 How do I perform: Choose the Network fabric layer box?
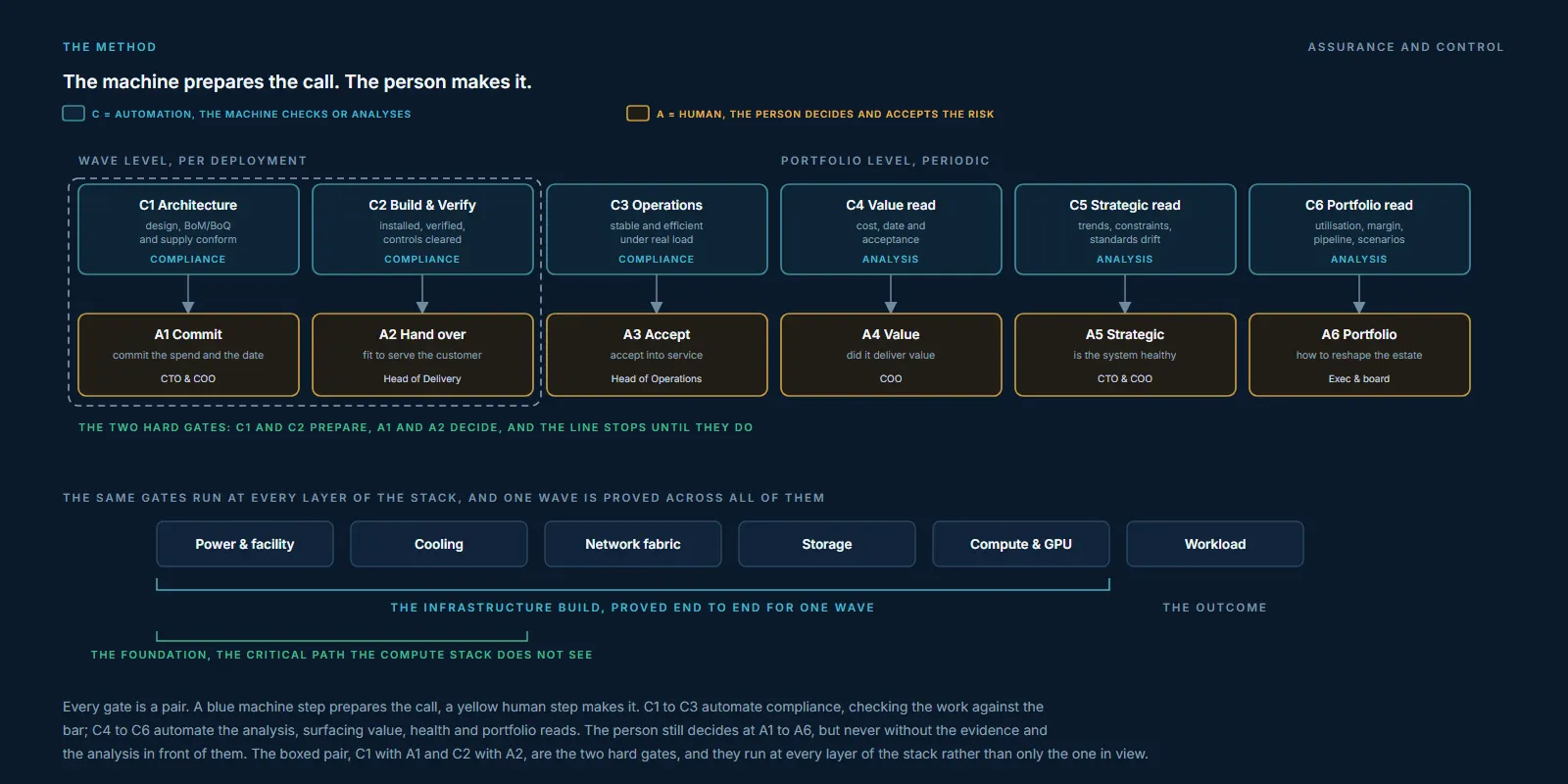[633, 544]
